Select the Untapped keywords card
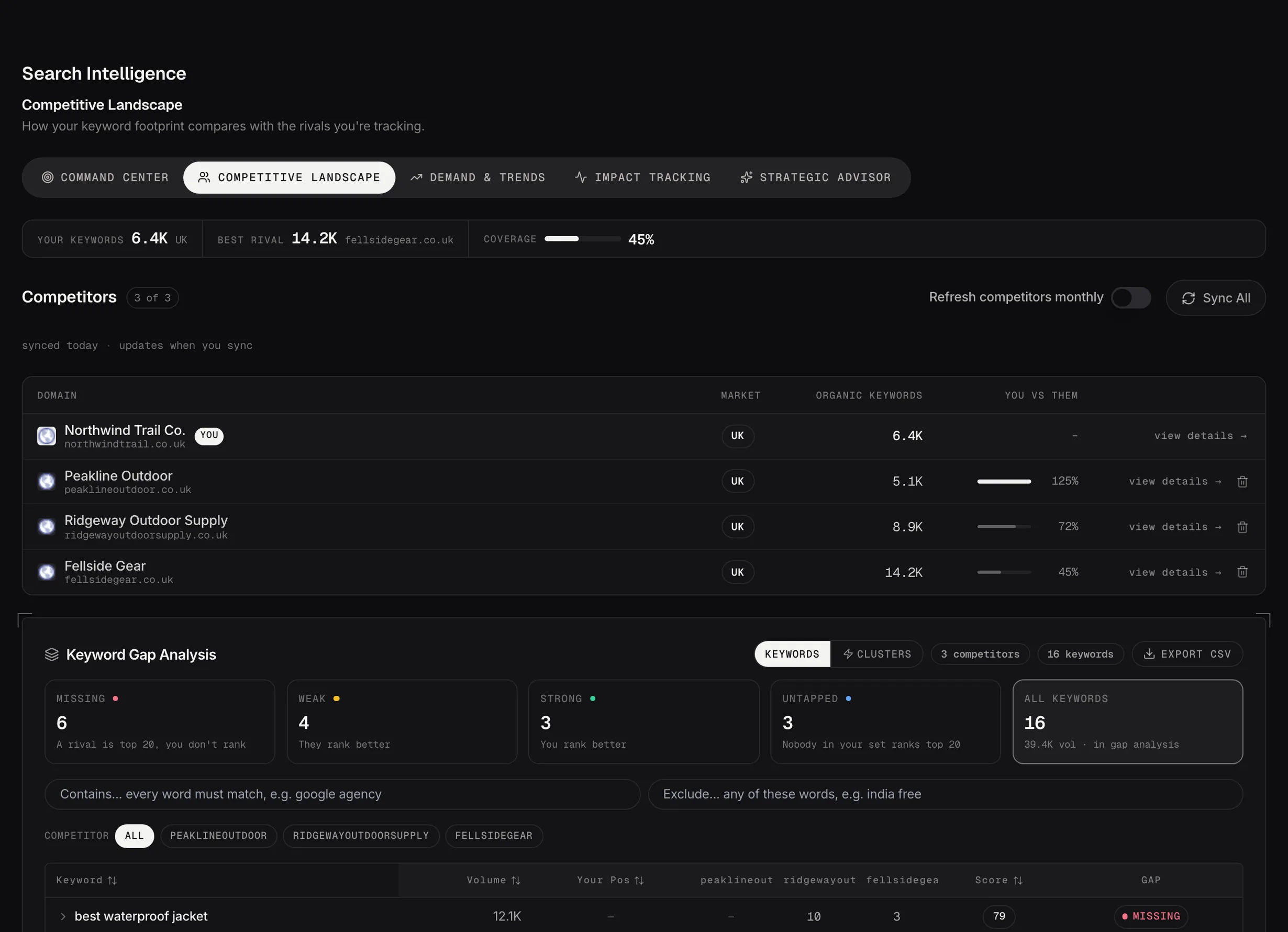1288x932 pixels. [x=885, y=722]
